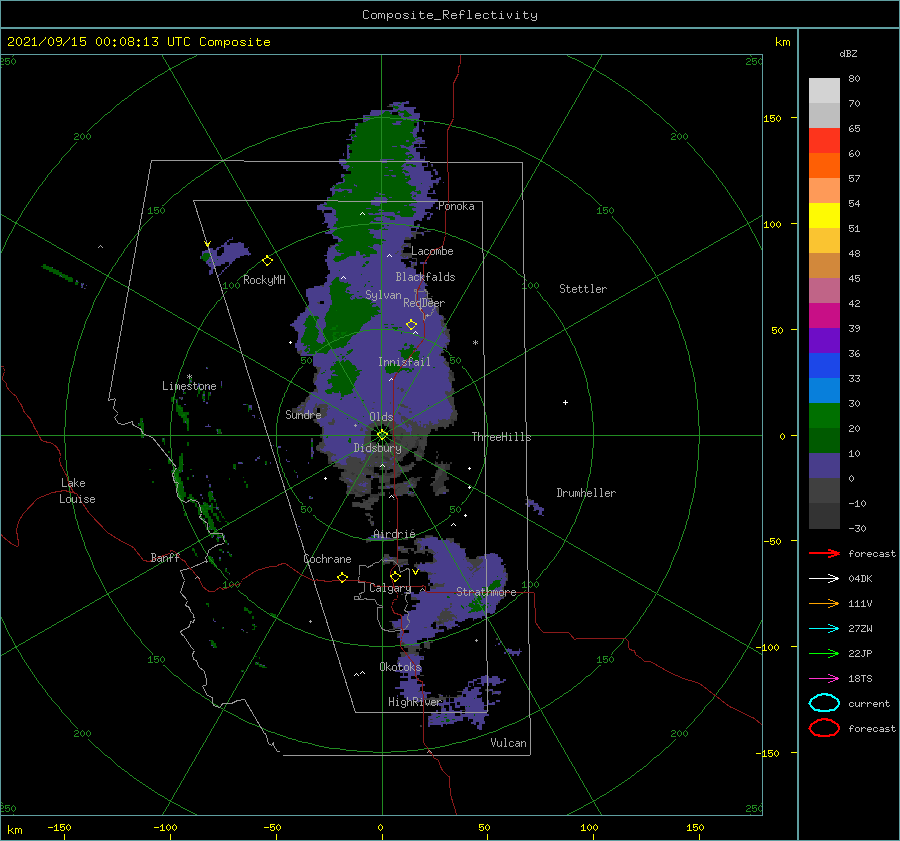The image size is (900, 841).
Task: Click the Ponoka city label
Action: (x=456, y=206)
